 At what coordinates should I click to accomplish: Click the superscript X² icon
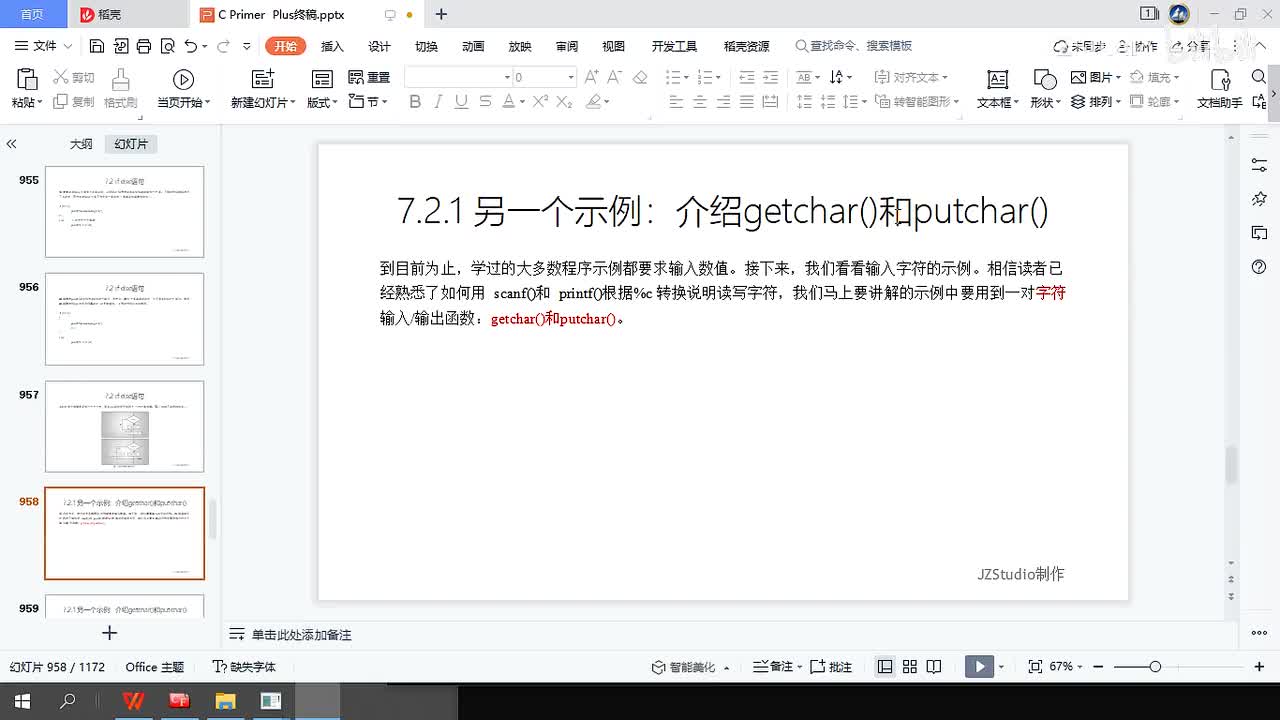[x=540, y=101]
